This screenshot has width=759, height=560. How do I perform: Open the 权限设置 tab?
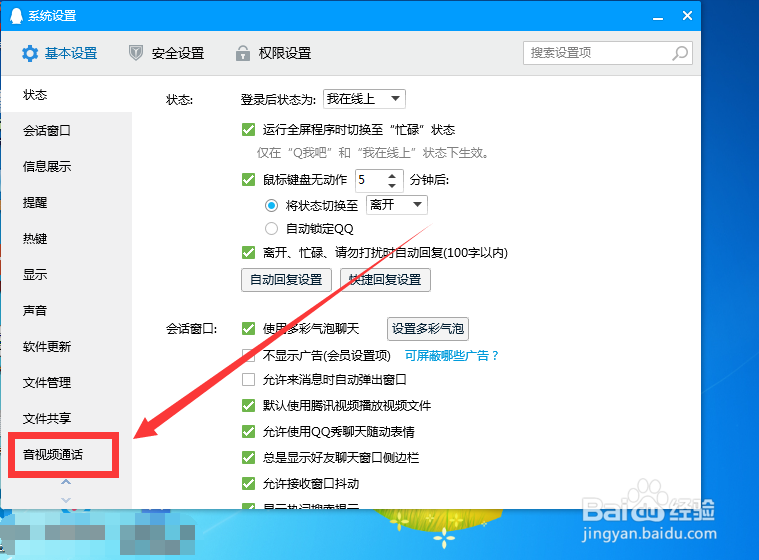[273, 53]
